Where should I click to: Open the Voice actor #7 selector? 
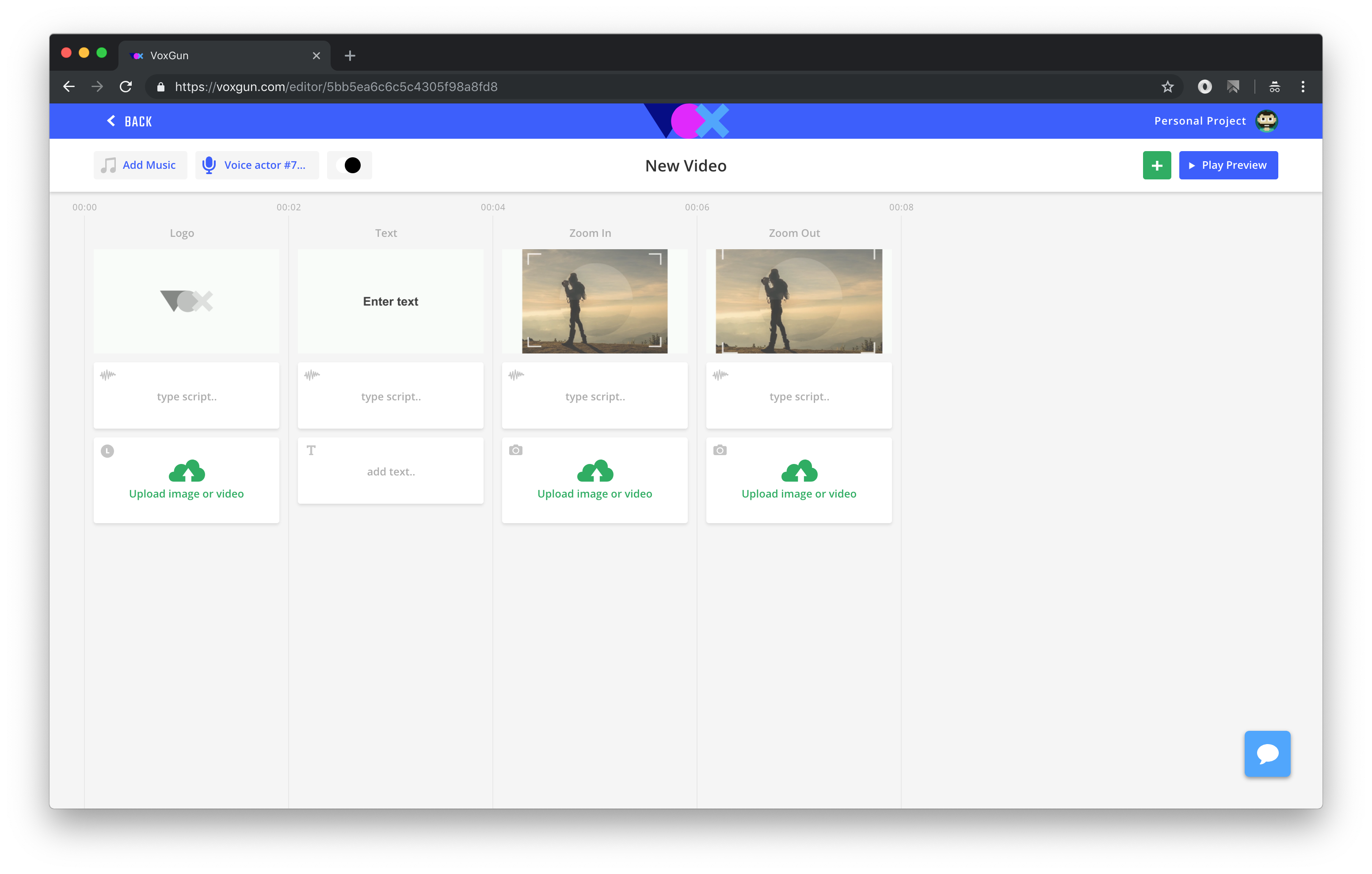(257, 165)
